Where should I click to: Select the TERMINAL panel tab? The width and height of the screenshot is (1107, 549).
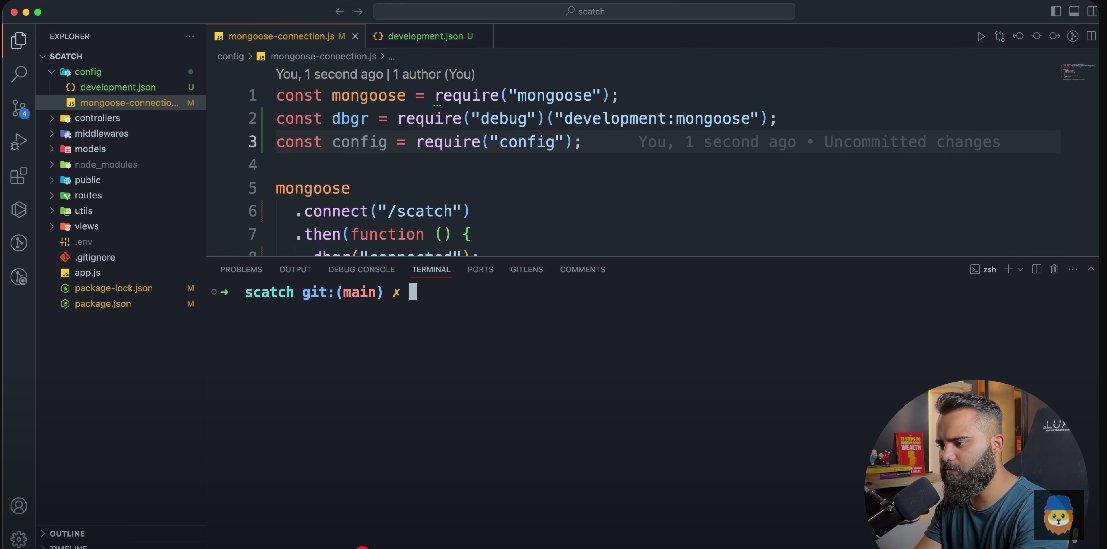pos(431,270)
